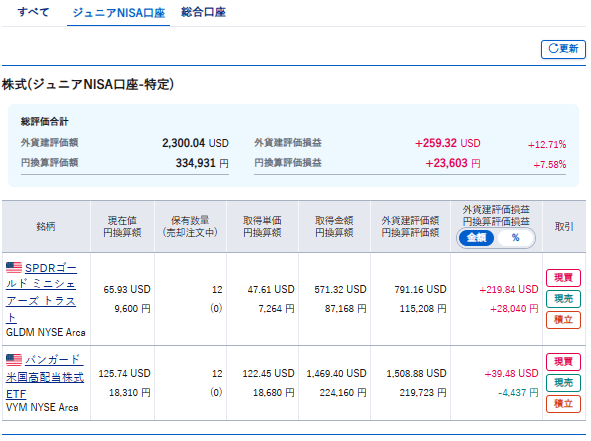Open the 総合口座 tab

[203, 12]
